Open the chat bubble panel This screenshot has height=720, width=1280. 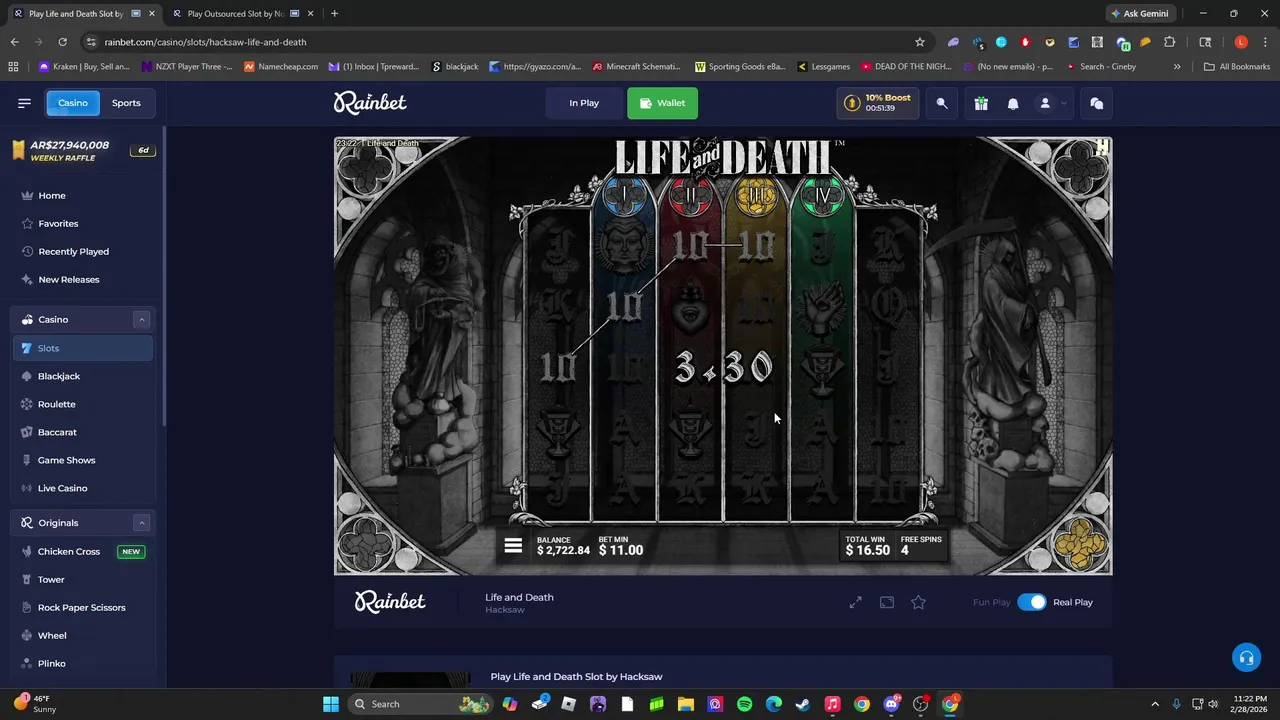click(x=1096, y=103)
